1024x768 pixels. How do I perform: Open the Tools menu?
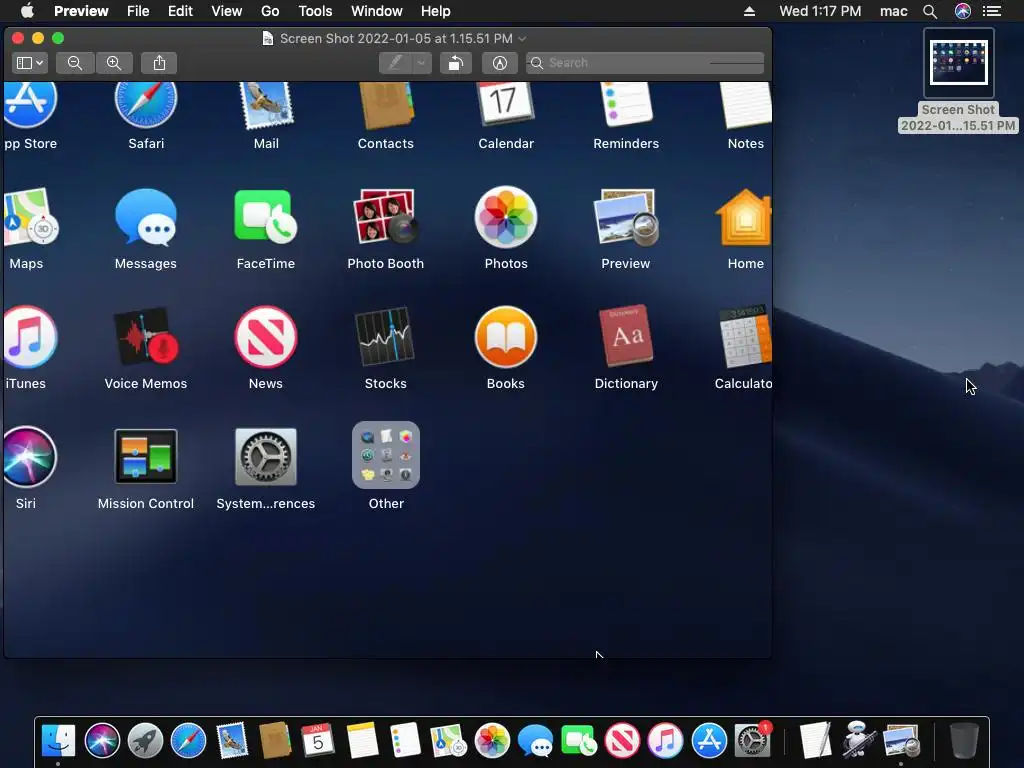click(x=315, y=11)
